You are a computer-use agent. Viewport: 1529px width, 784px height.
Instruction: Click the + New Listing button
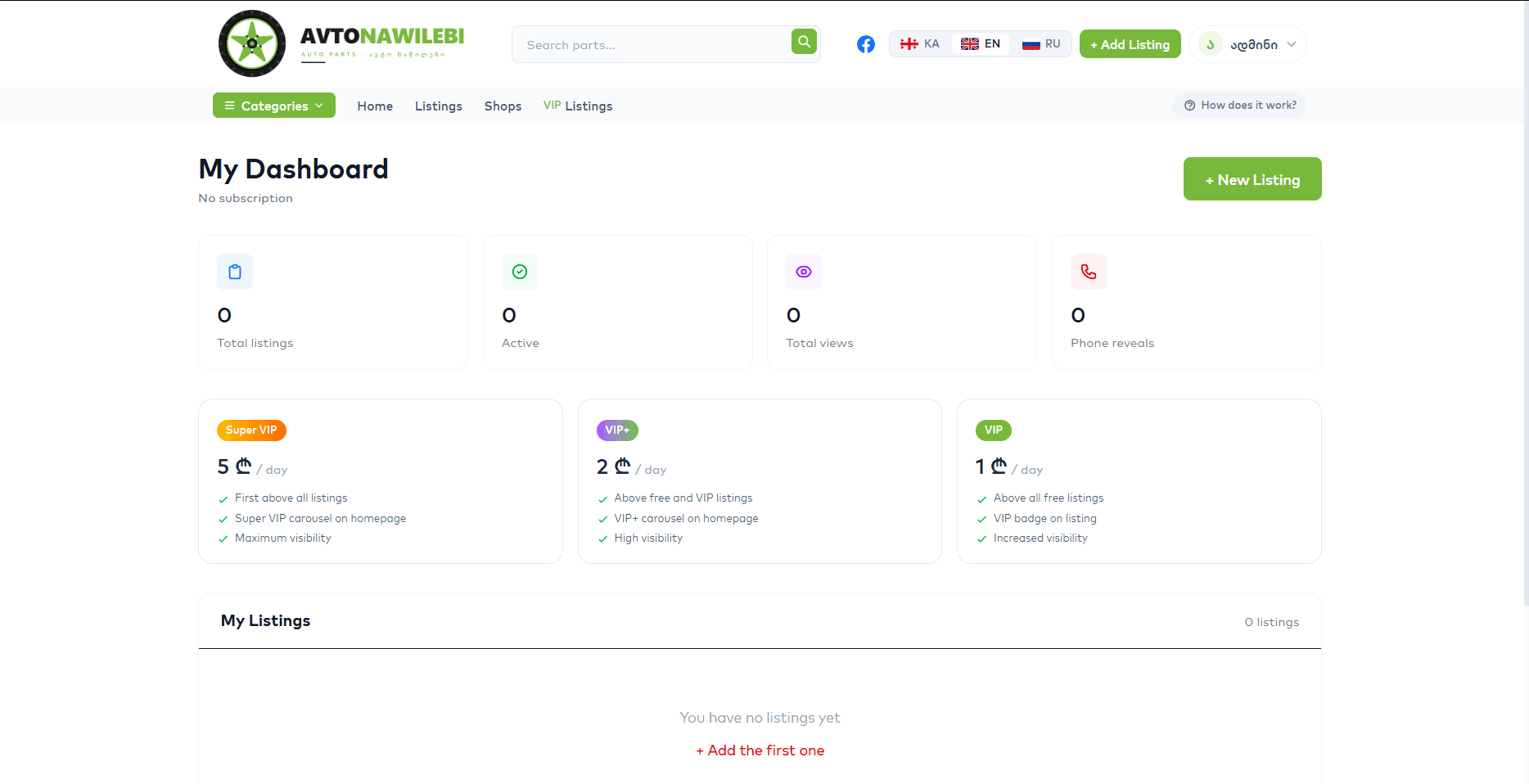point(1252,178)
